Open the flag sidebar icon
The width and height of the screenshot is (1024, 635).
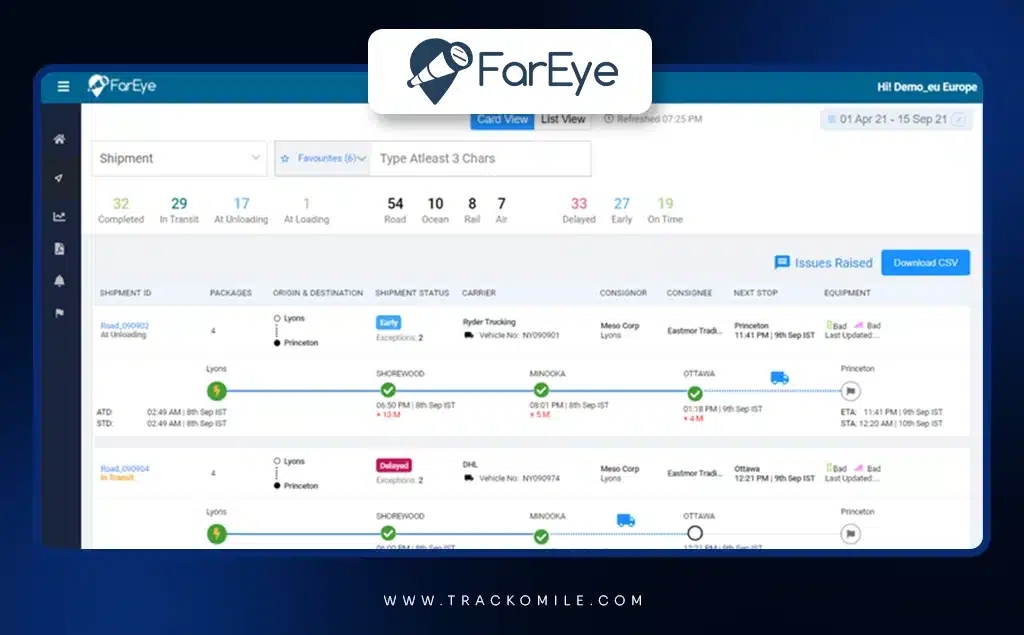point(59,313)
